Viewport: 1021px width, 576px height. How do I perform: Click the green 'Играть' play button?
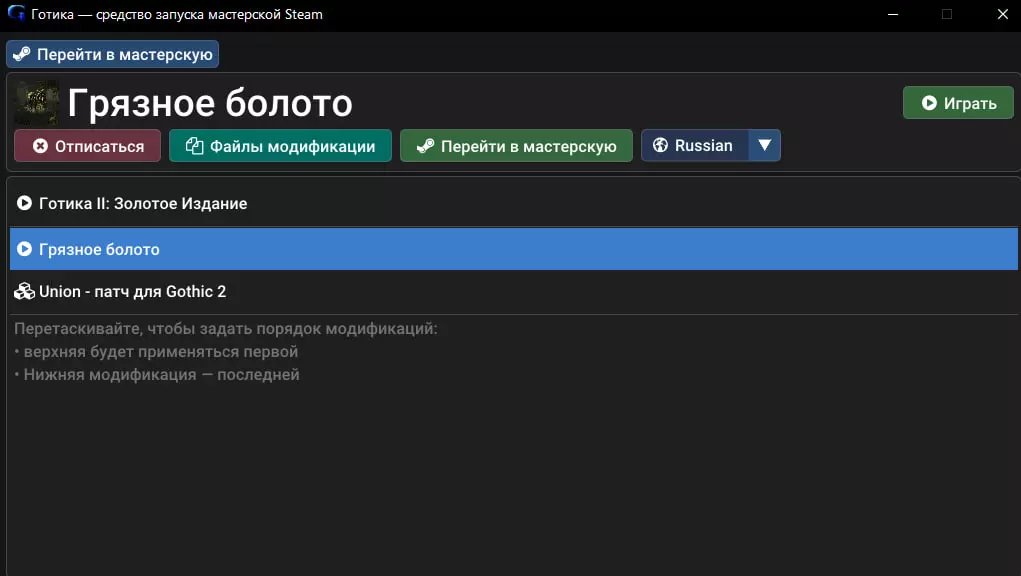pyautogui.click(x=958, y=103)
